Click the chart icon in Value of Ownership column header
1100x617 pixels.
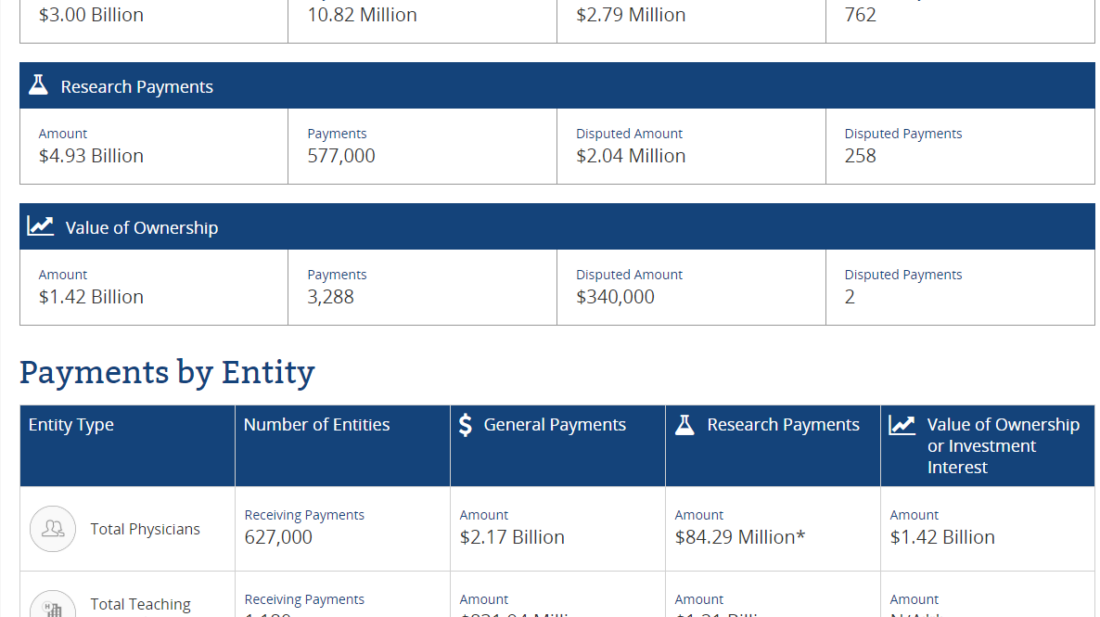pyautogui.click(x=903, y=424)
